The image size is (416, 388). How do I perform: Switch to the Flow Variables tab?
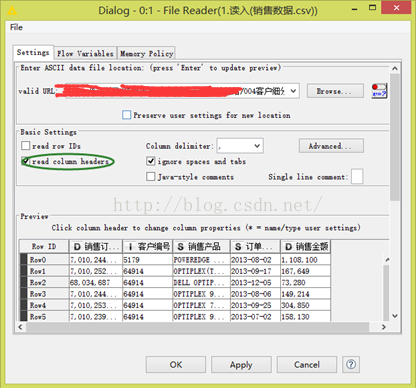[85, 53]
